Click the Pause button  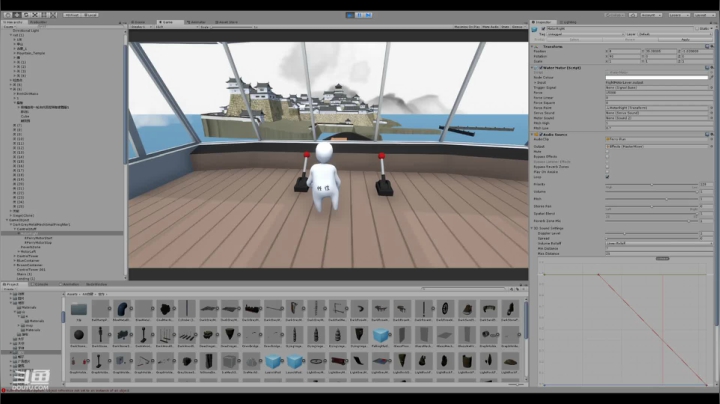pos(359,15)
